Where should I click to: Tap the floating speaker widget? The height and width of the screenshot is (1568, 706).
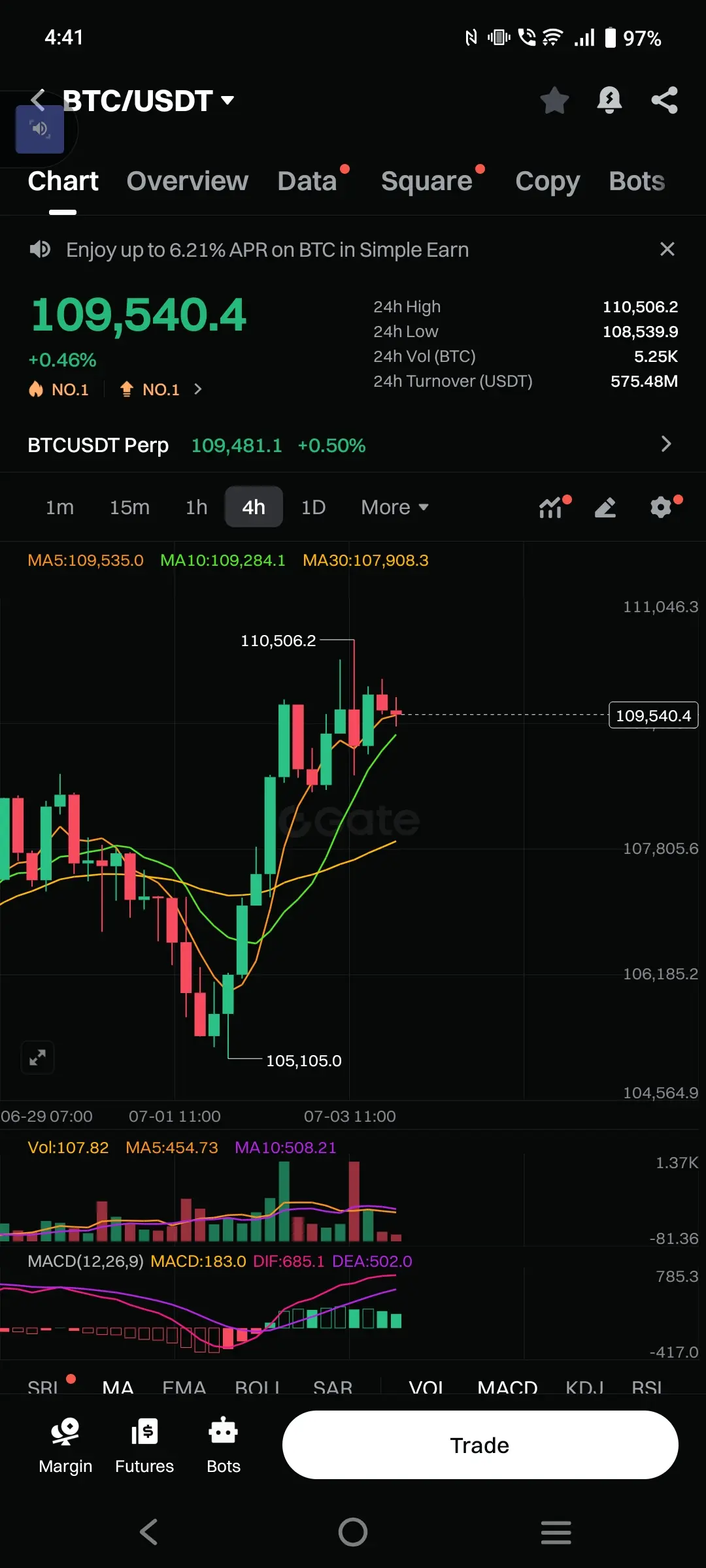coord(40,129)
